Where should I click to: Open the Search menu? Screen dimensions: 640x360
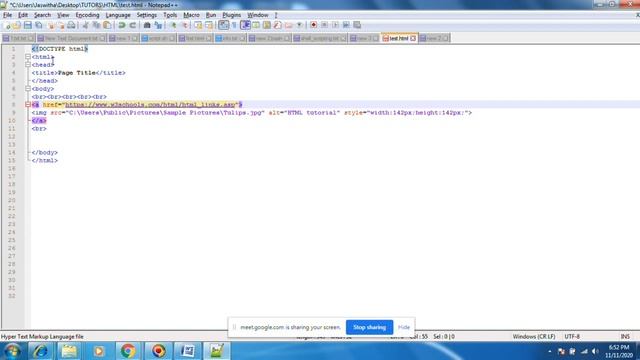(x=42, y=15)
